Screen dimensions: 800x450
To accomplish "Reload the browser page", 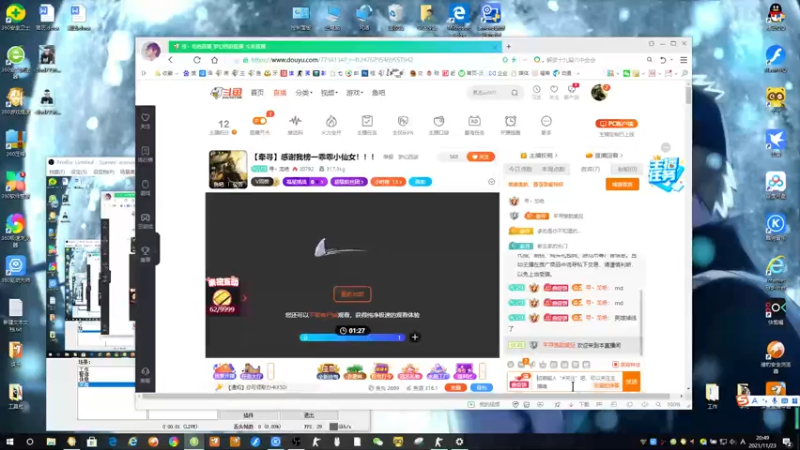I will coord(196,60).
